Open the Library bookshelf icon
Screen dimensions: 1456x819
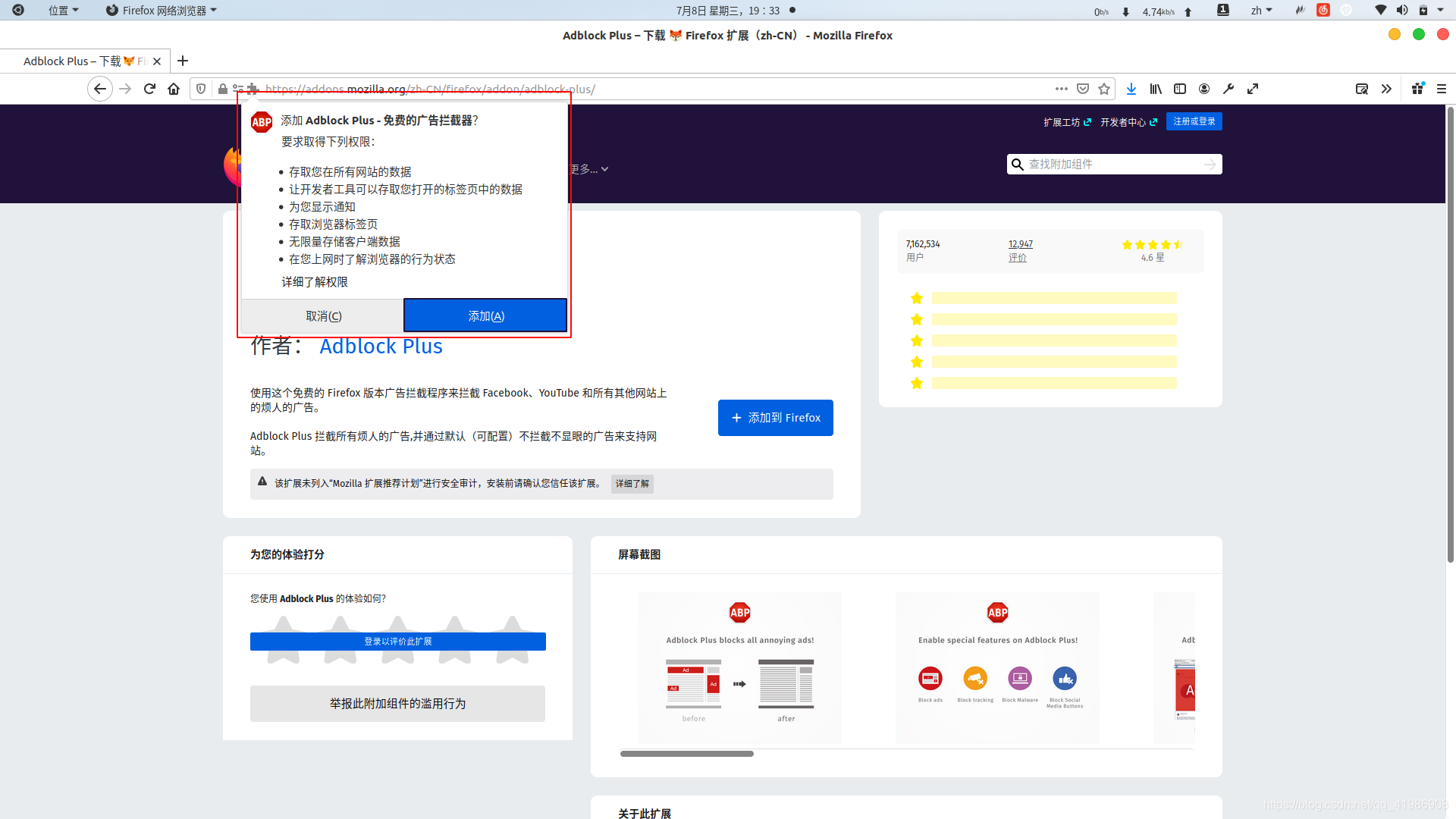pyautogui.click(x=1155, y=89)
